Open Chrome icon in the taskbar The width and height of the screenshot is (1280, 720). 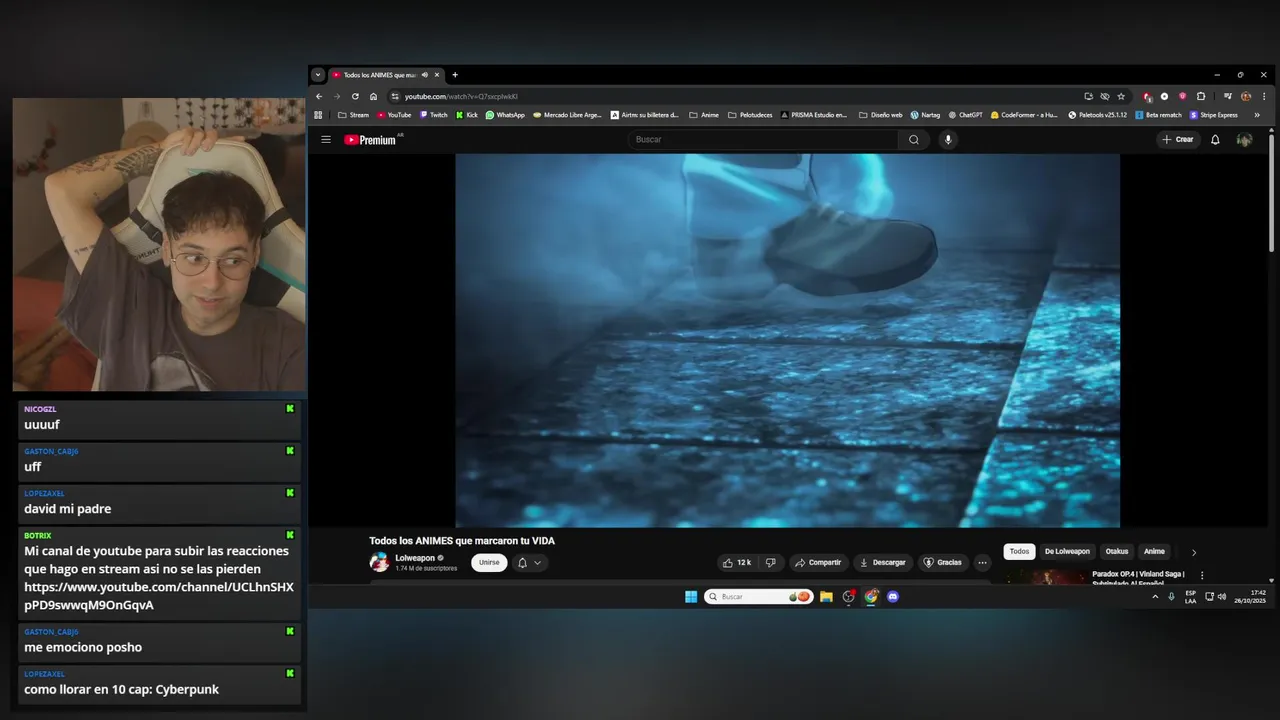pos(871,597)
